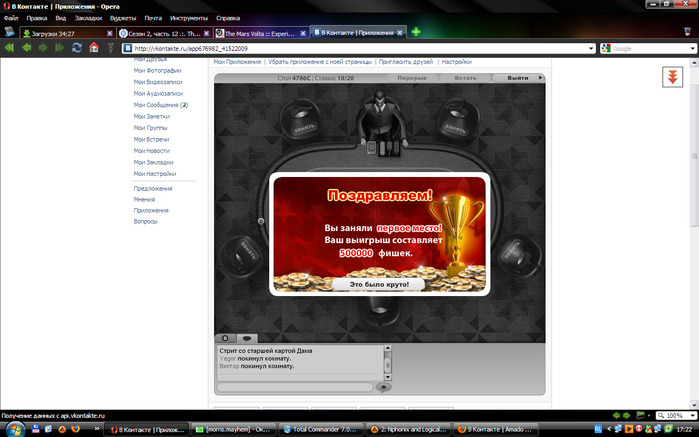Open the Файл menu
The width and height of the screenshot is (699, 437).
click(11, 18)
